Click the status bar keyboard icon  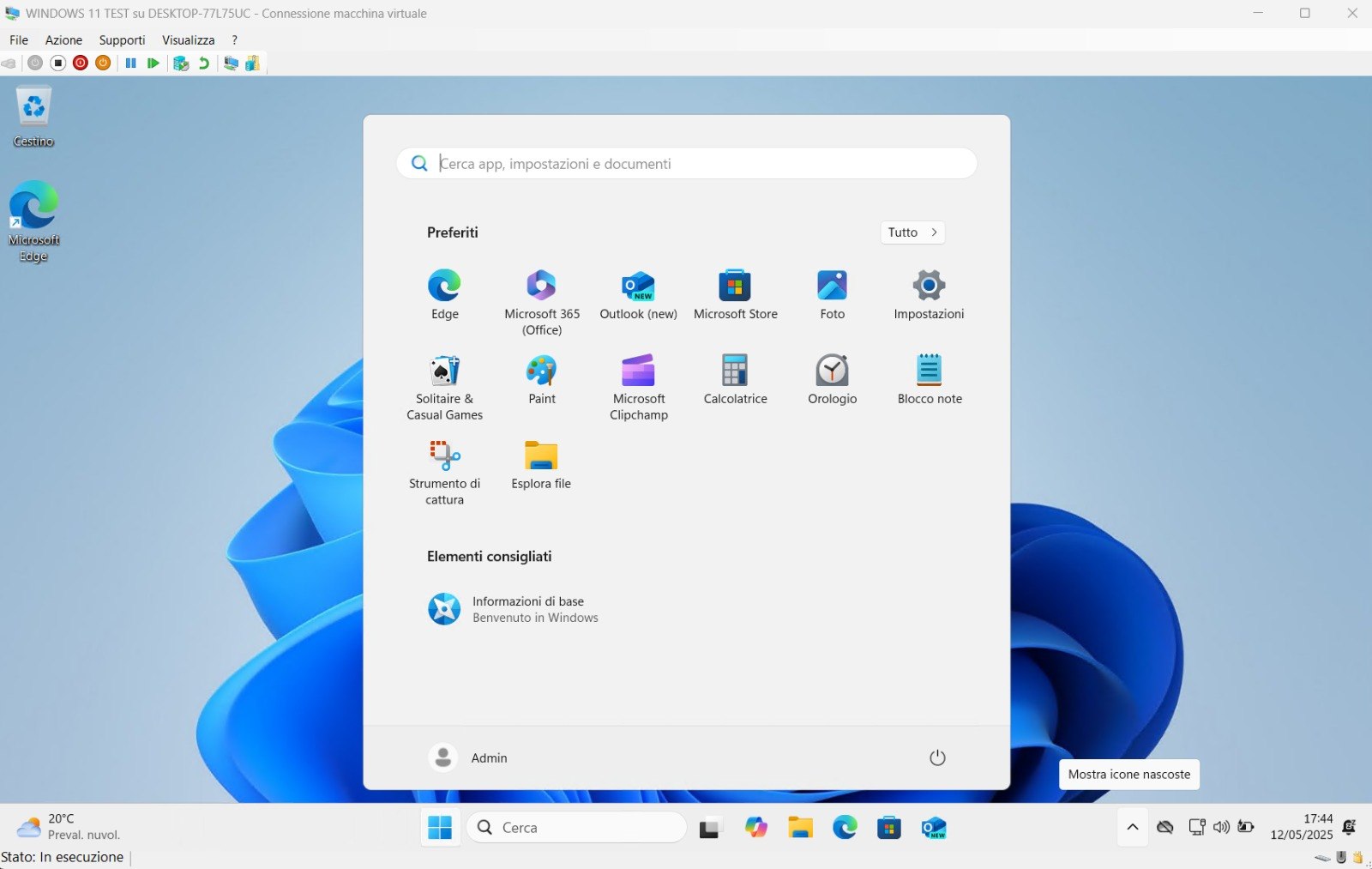(x=1322, y=857)
